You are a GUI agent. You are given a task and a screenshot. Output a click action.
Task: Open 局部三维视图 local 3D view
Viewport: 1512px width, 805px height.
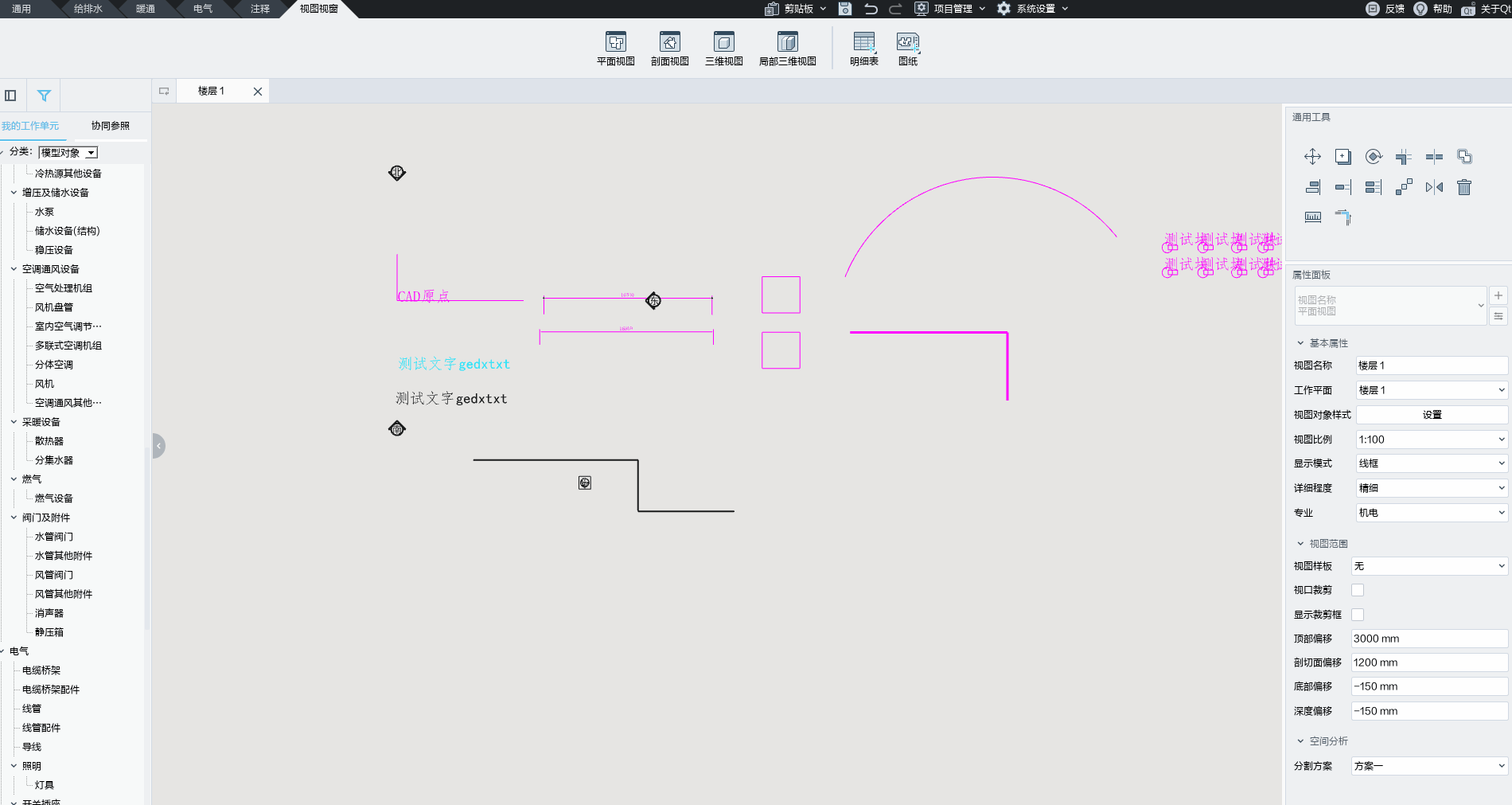pyautogui.click(x=788, y=49)
